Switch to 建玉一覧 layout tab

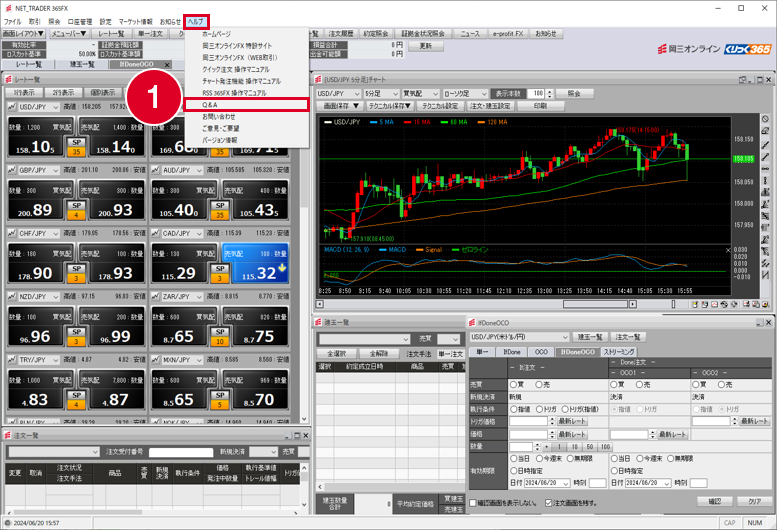tap(82, 65)
